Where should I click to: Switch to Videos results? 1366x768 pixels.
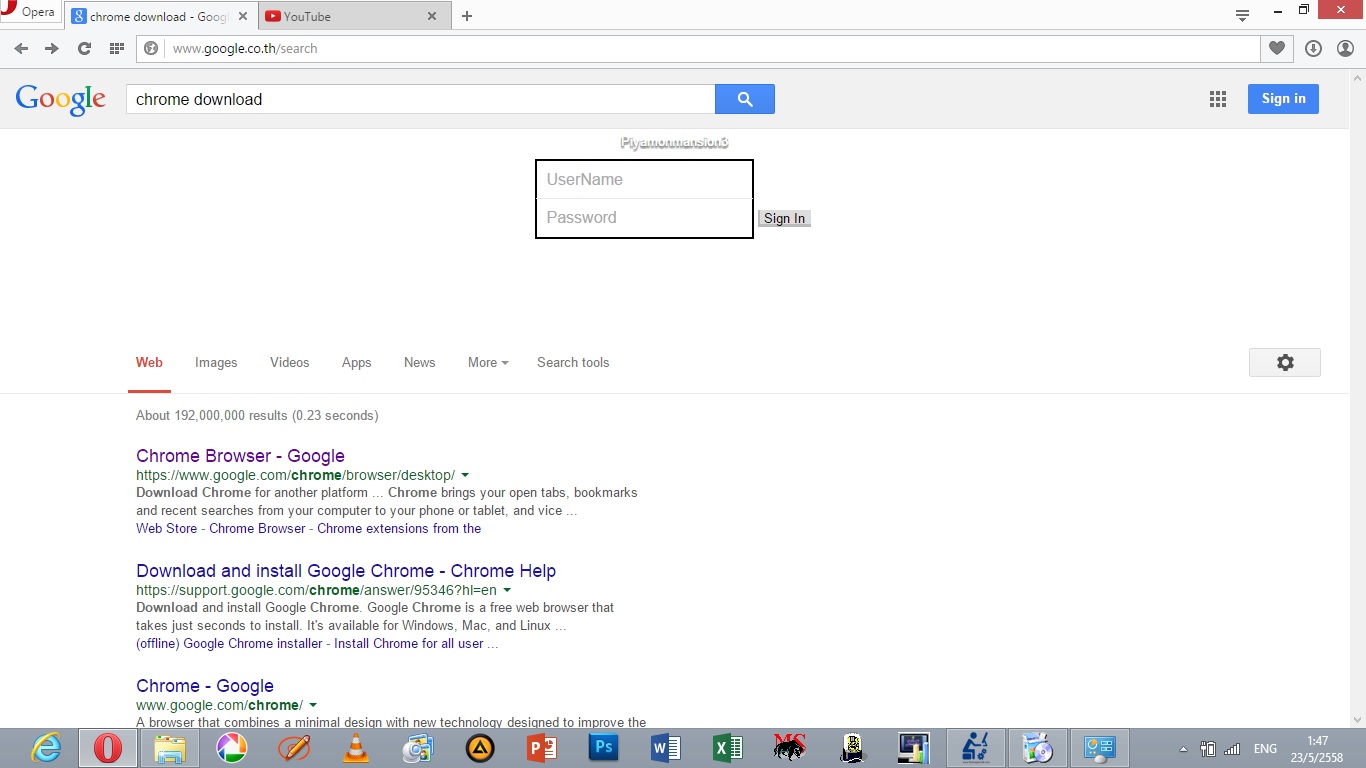[x=289, y=363]
